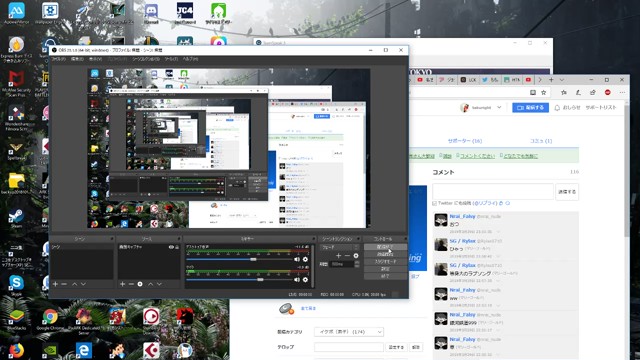Click comment send button
The image size is (640, 360).
[x=567, y=192]
